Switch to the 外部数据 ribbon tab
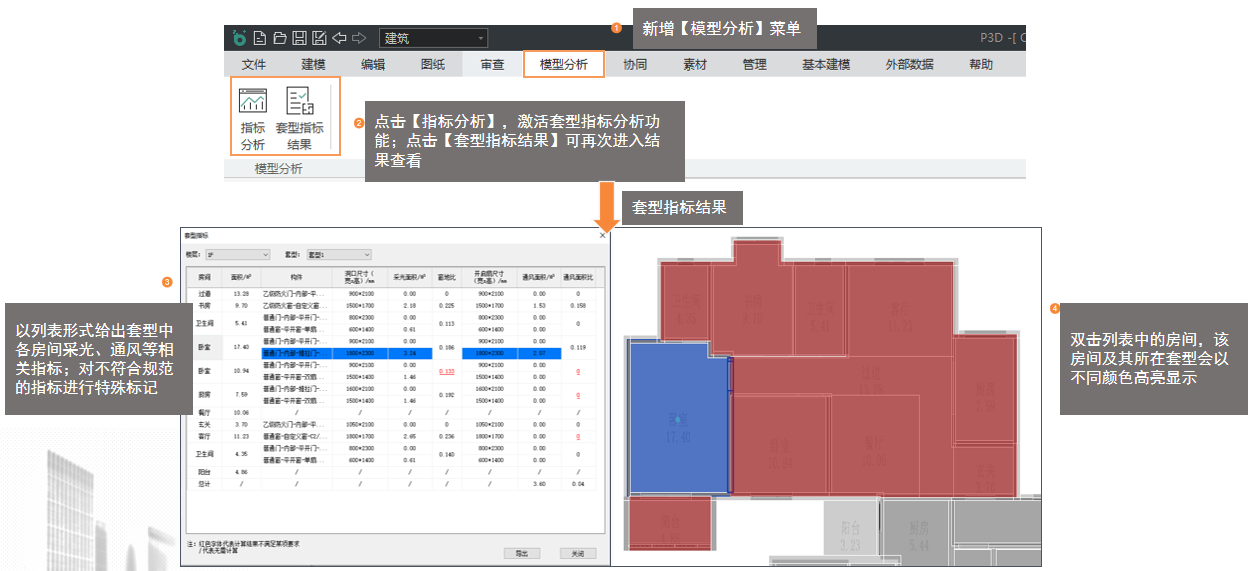Viewport: 1256px width, 571px height. [x=909, y=64]
